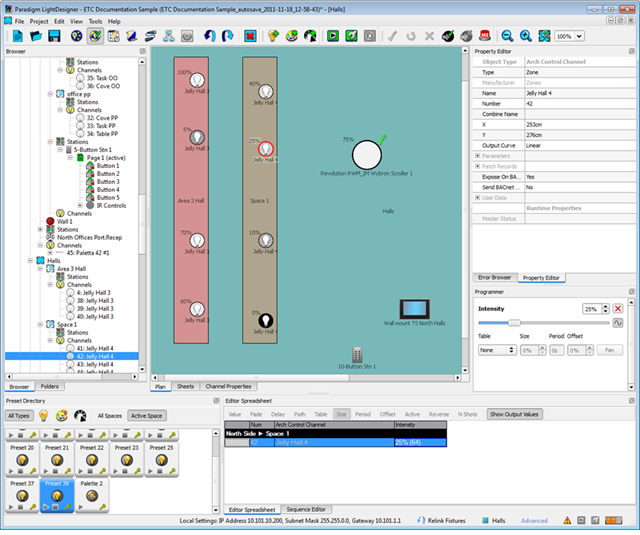Viewport: 640px width, 535px height.
Task: Switch to the Sheets tab
Action: (x=186, y=386)
